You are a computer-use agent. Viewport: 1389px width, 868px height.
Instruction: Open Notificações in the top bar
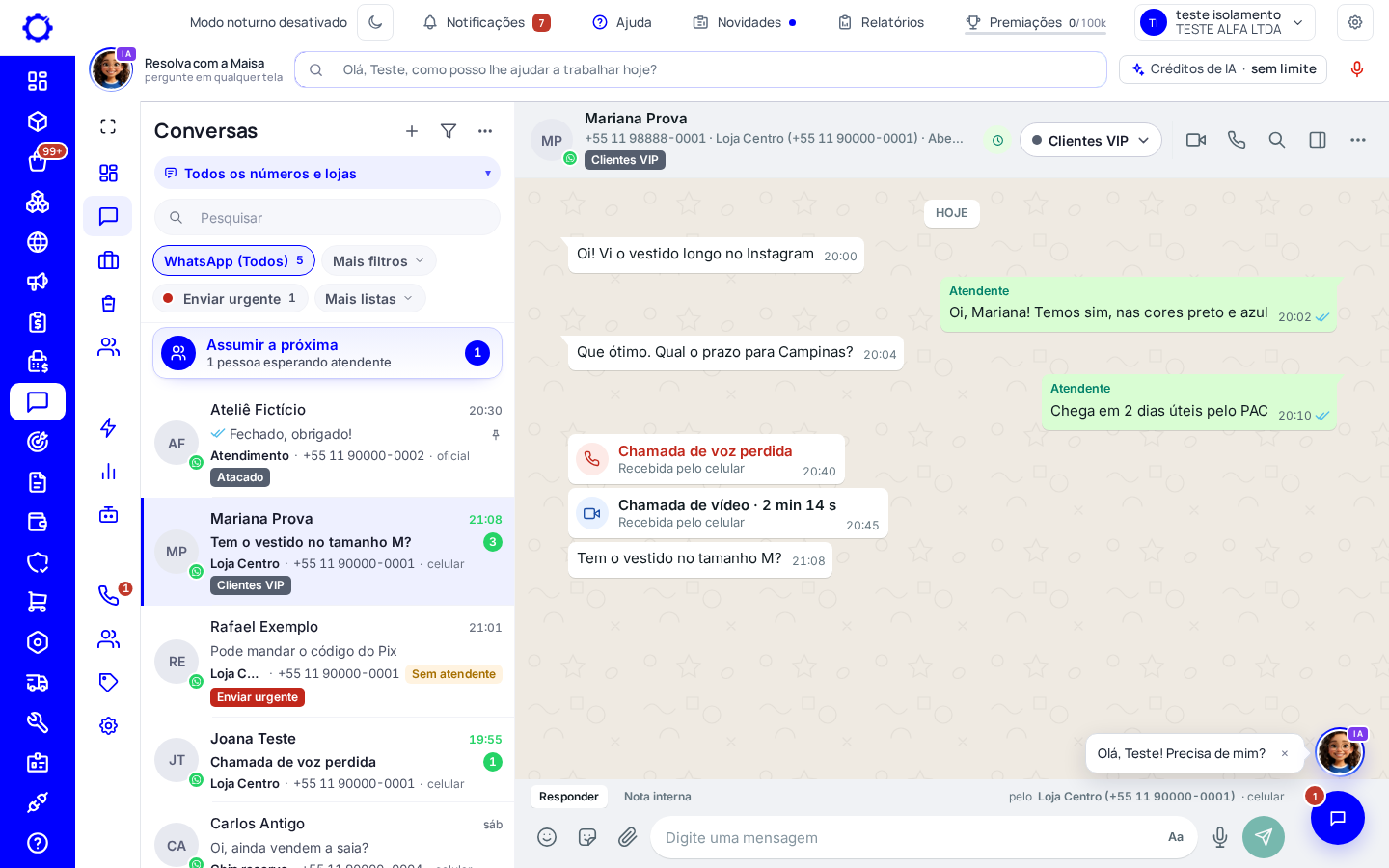486,22
